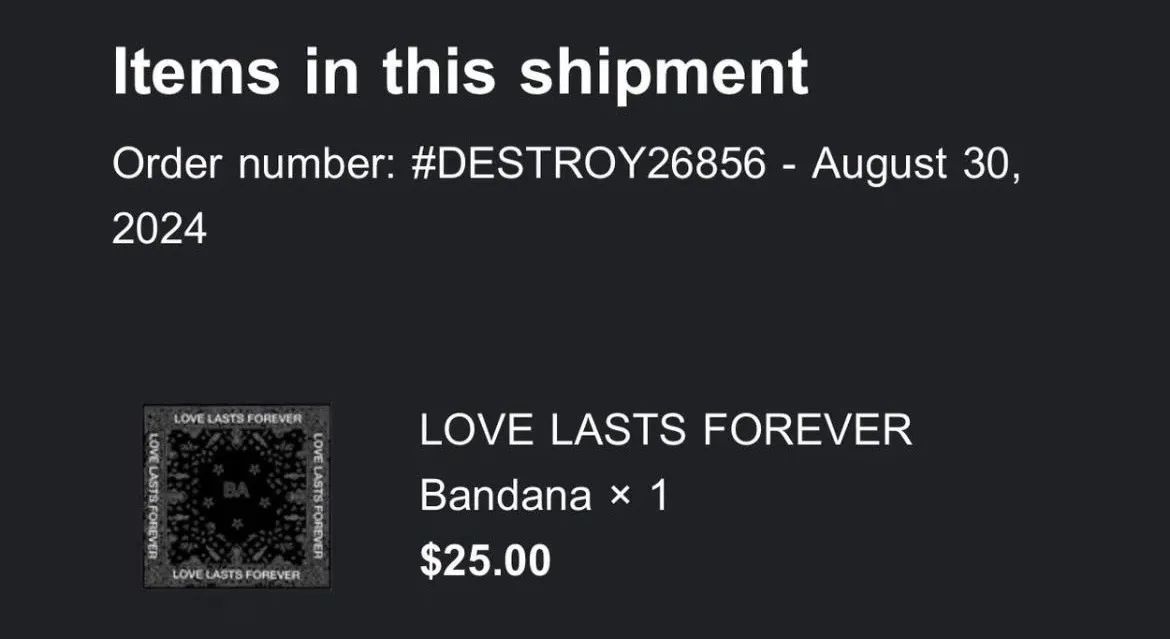Screen dimensions: 1170x639
Task: Click the "Bandana" variant label
Action: [x=505, y=496]
